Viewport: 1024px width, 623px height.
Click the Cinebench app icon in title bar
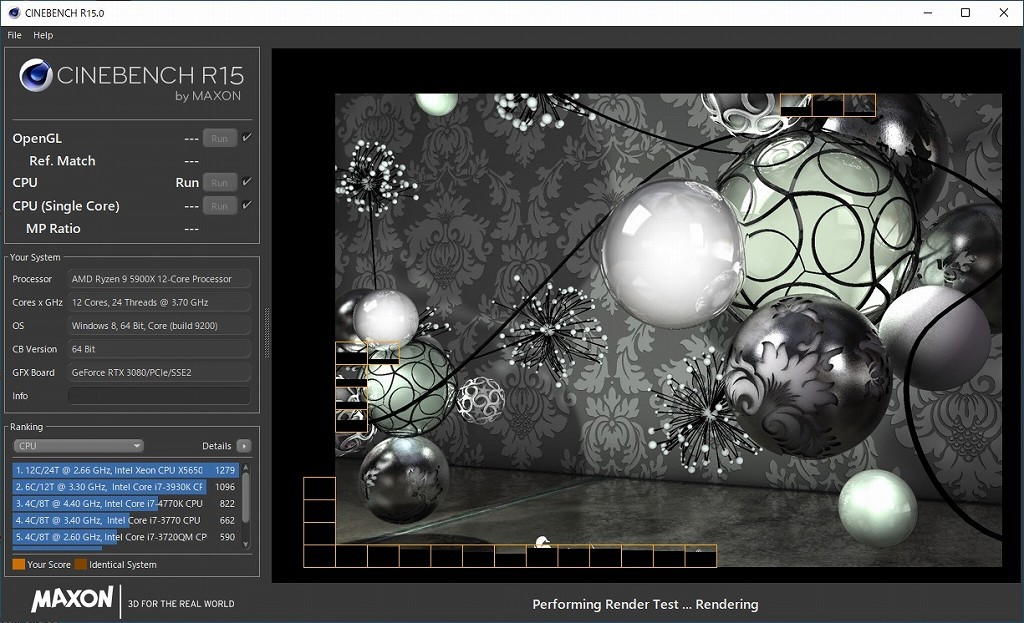coord(12,13)
